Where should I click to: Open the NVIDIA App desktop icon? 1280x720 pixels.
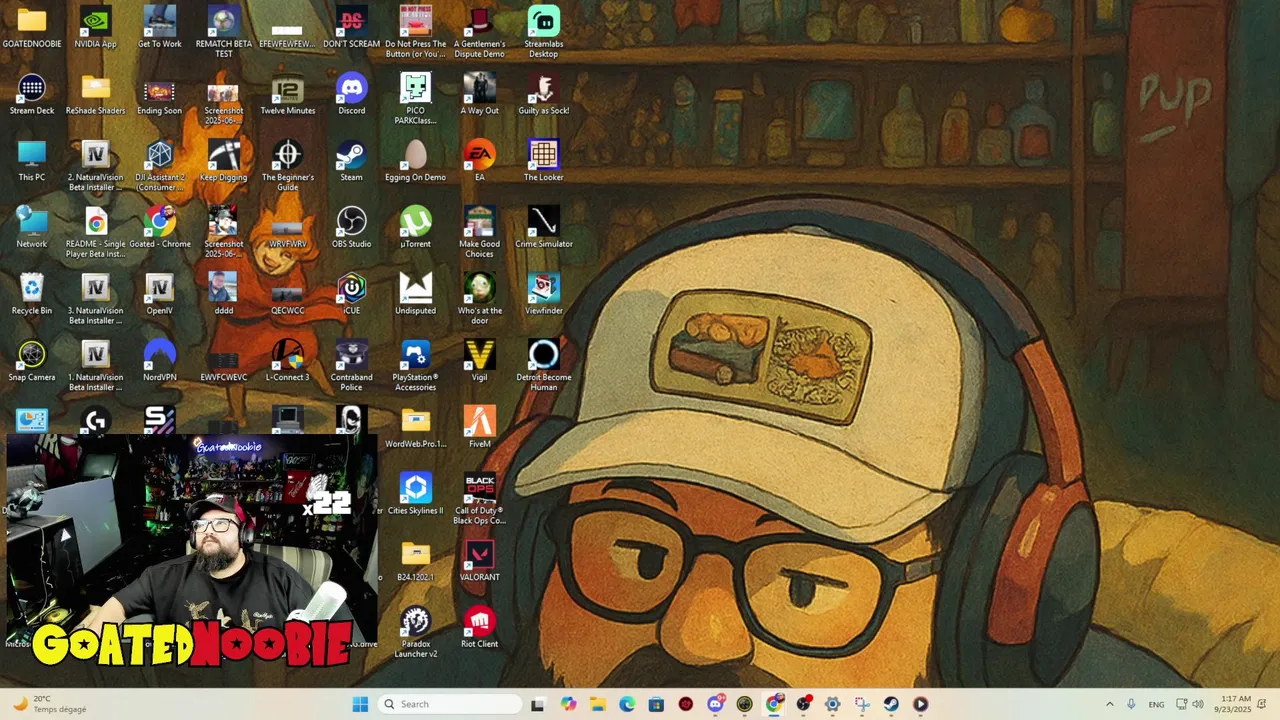(95, 28)
